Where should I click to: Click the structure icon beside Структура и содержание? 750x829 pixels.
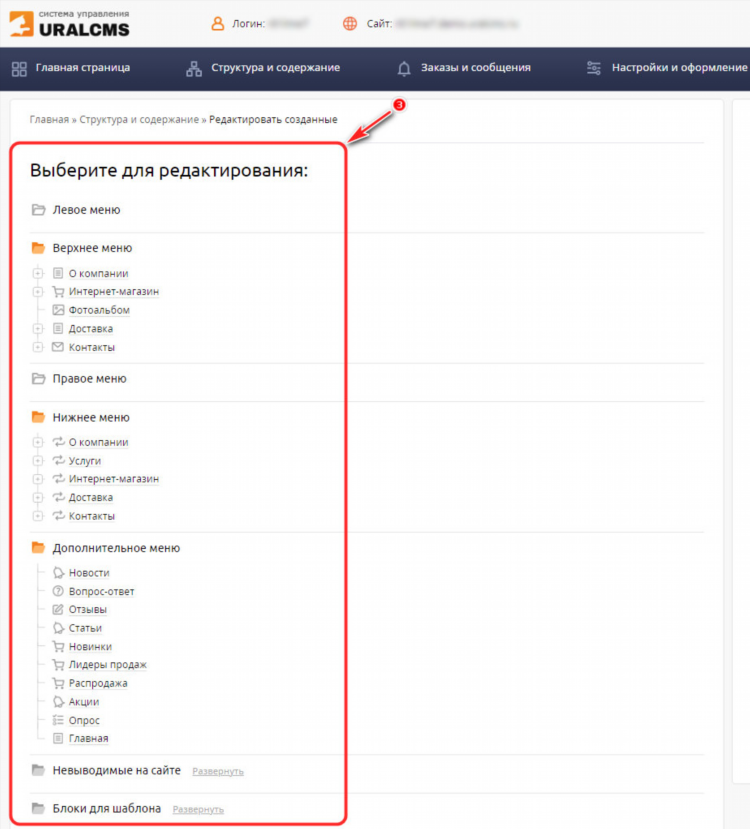click(194, 69)
